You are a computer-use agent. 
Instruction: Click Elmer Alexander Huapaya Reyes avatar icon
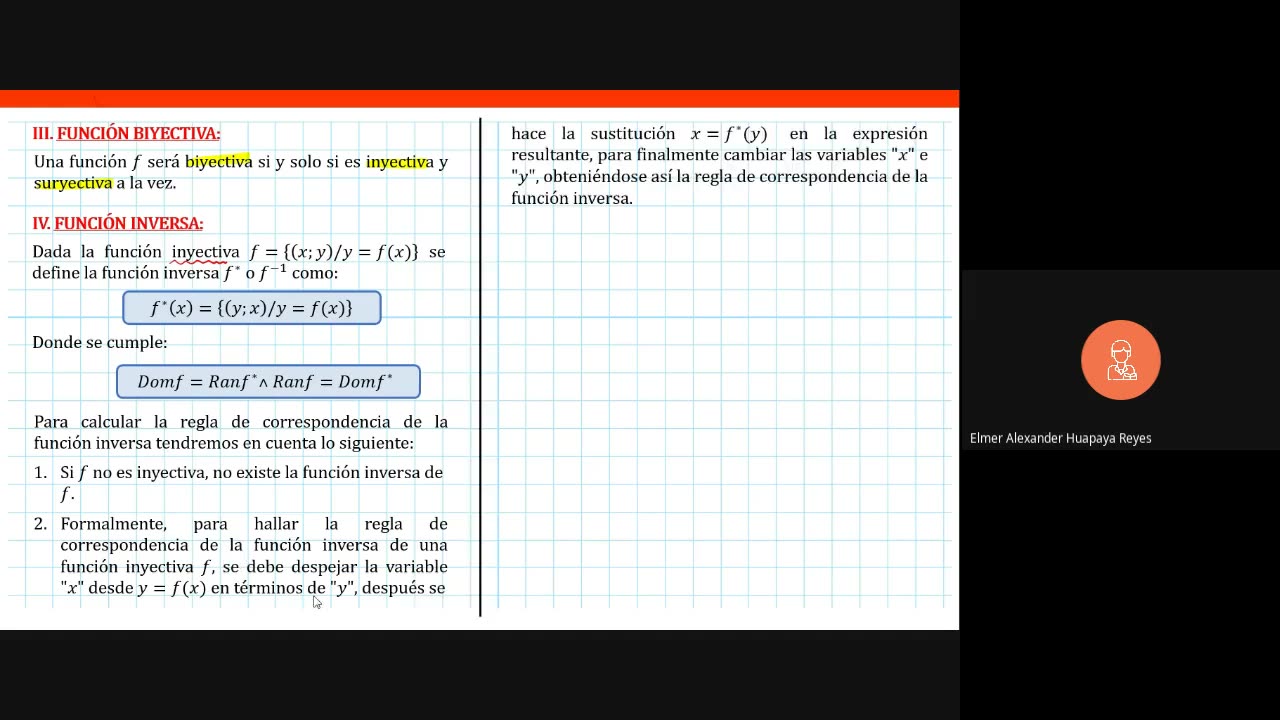[1120, 360]
